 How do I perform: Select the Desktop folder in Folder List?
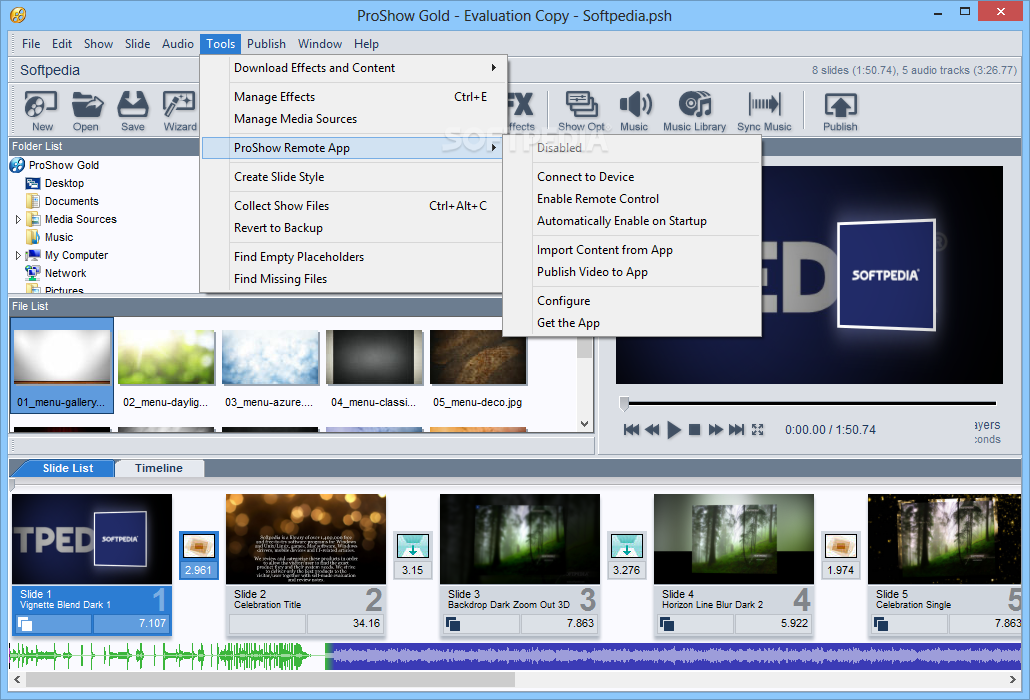click(x=55, y=183)
